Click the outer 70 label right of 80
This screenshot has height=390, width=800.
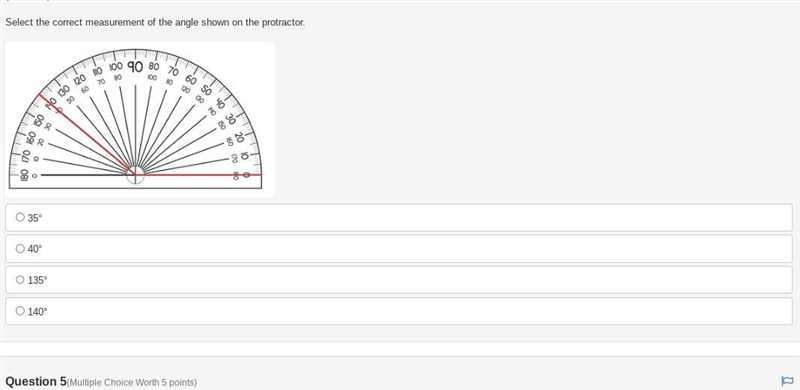tap(173, 71)
